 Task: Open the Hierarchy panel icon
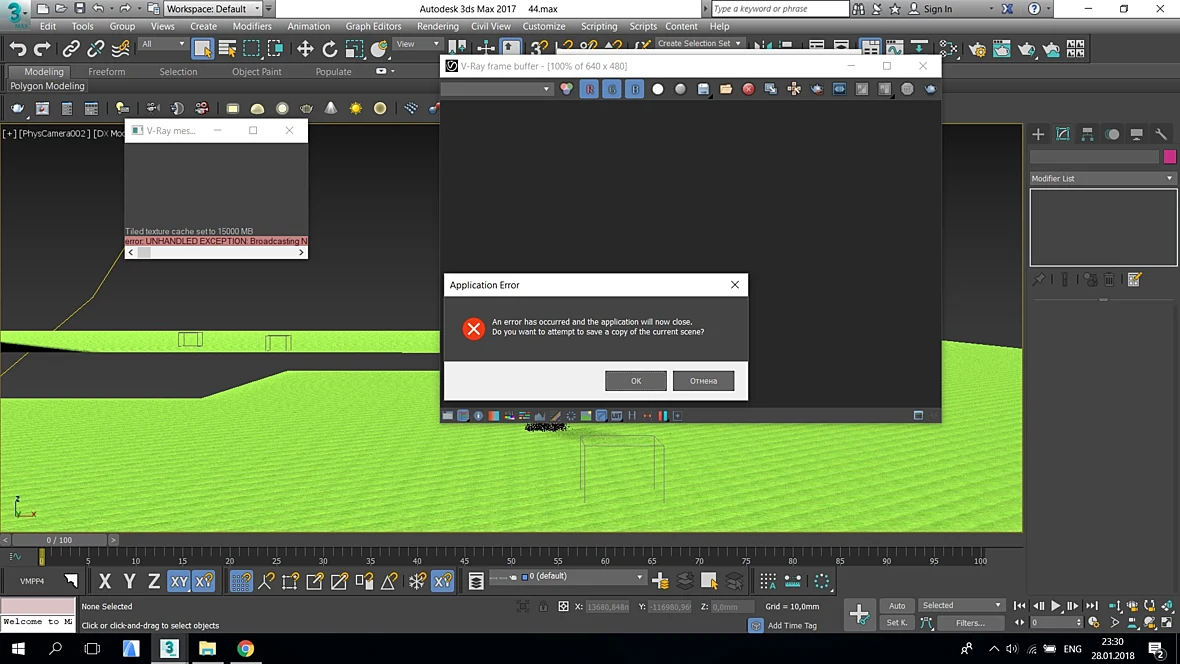[1087, 134]
